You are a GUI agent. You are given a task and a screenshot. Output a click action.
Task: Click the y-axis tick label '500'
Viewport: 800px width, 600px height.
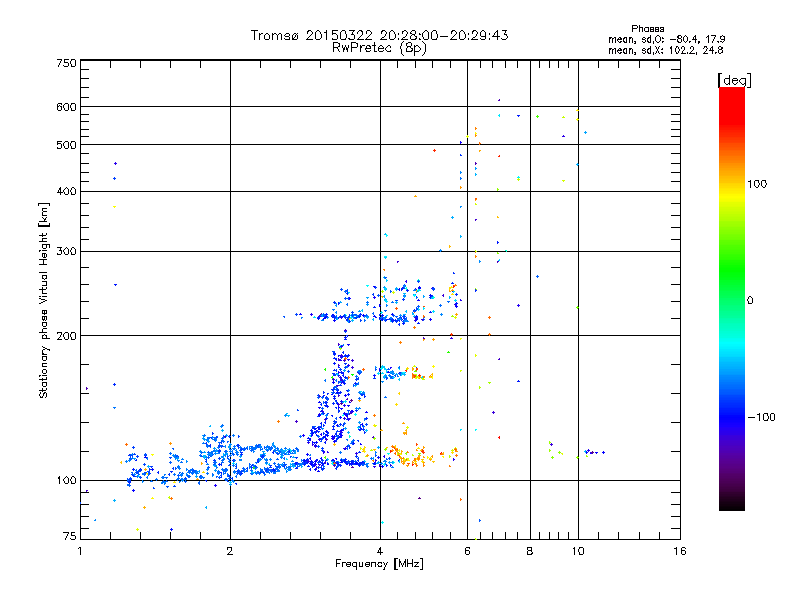tap(67, 145)
